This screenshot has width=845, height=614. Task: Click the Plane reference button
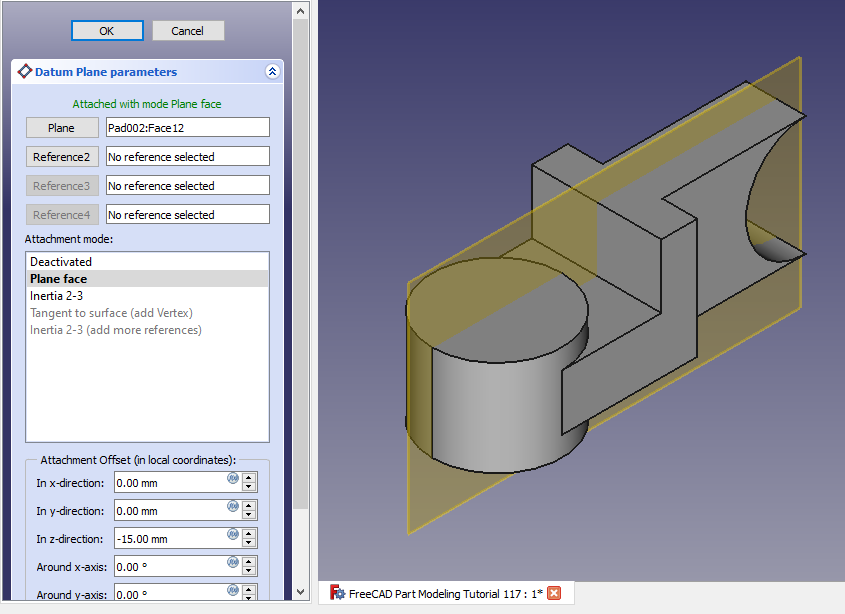62,128
